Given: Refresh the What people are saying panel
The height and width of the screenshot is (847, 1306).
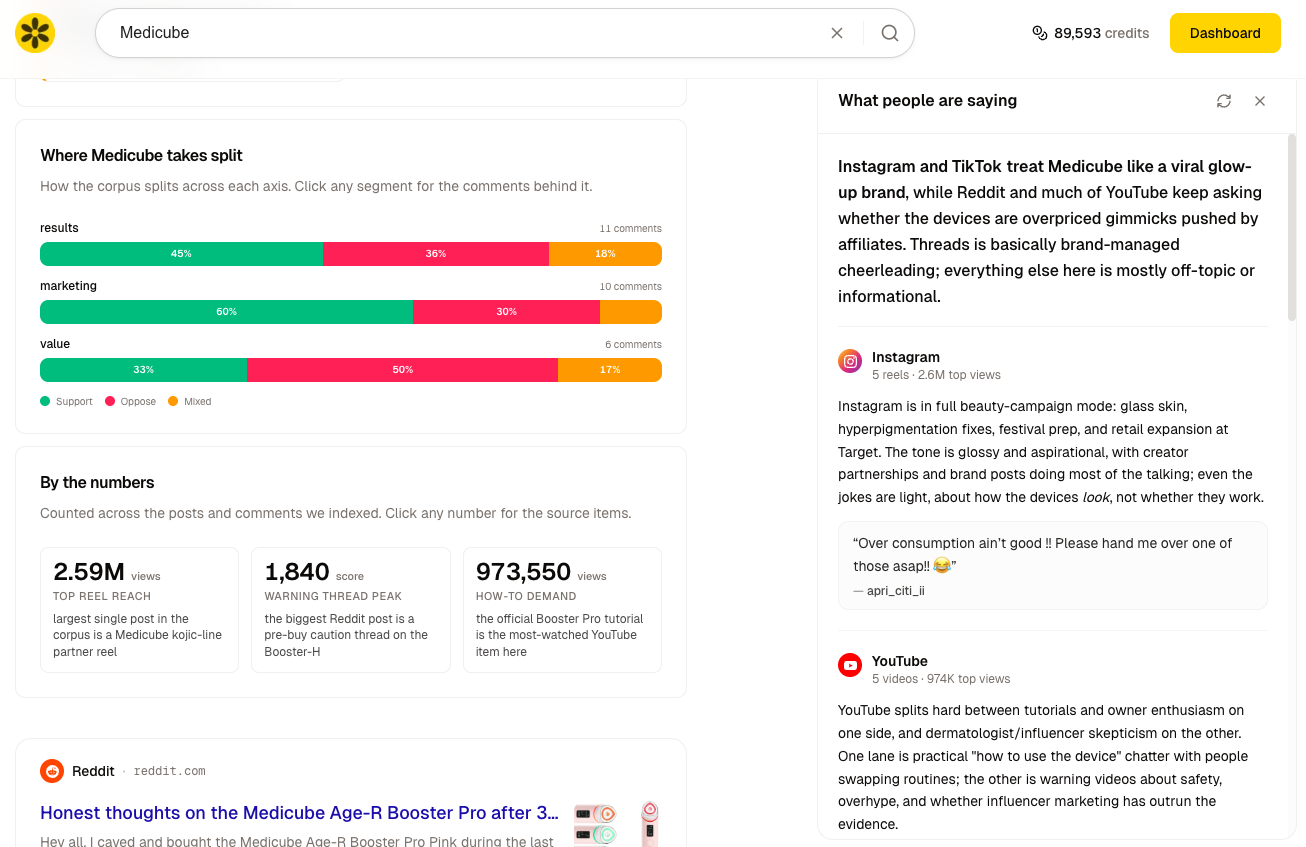Looking at the screenshot, I should (1224, 101).
